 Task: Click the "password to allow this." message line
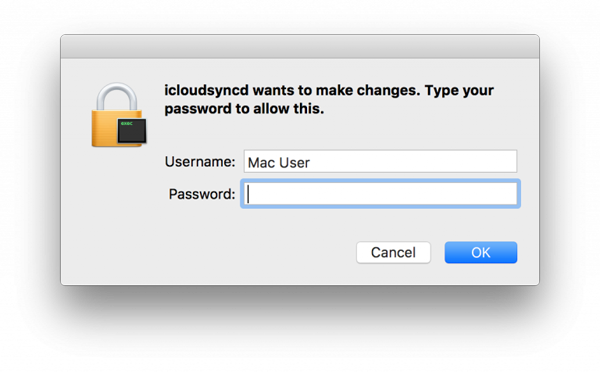click(244, 109)
